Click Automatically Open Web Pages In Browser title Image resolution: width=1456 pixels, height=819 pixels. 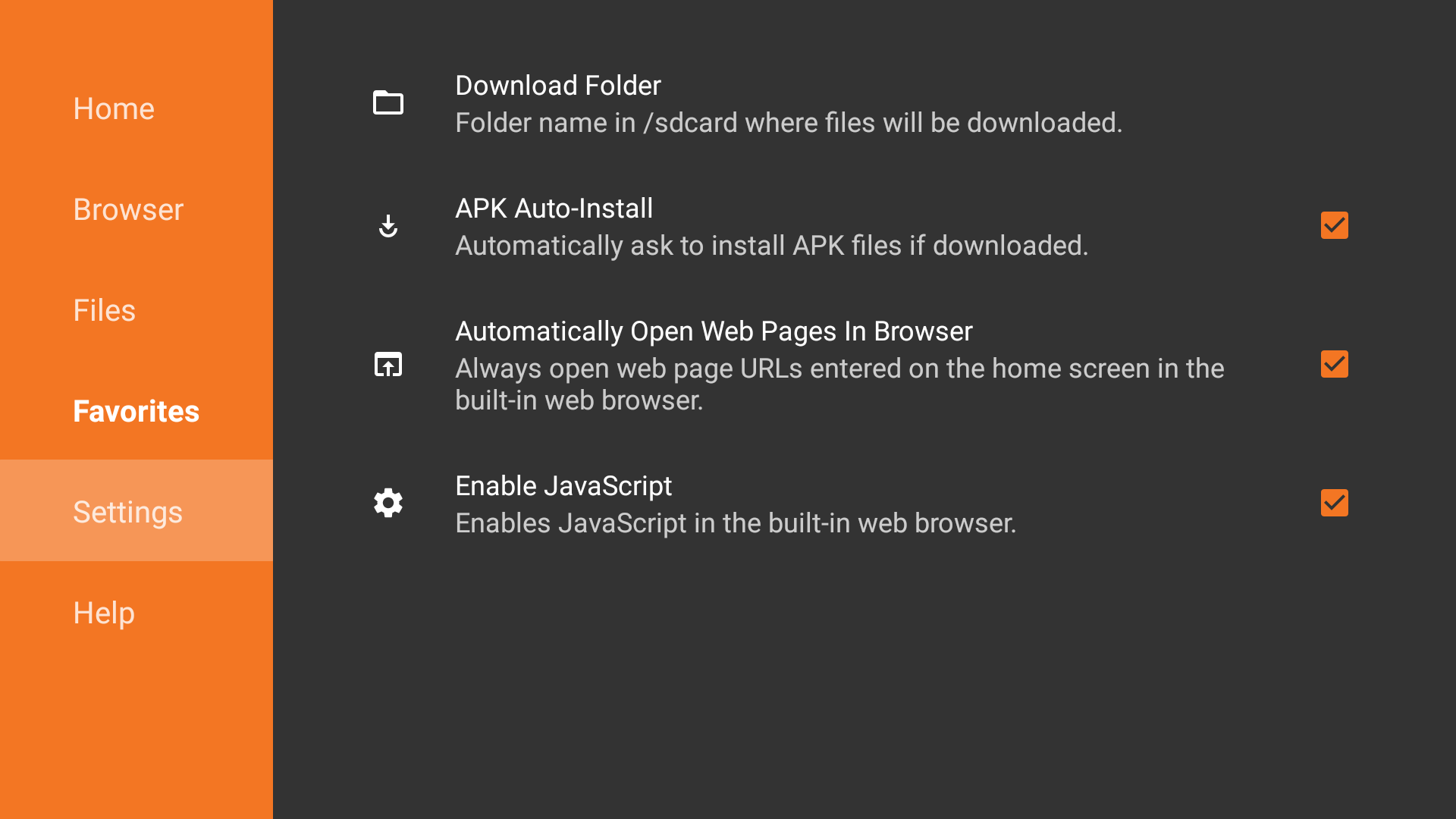click(713, 331)
